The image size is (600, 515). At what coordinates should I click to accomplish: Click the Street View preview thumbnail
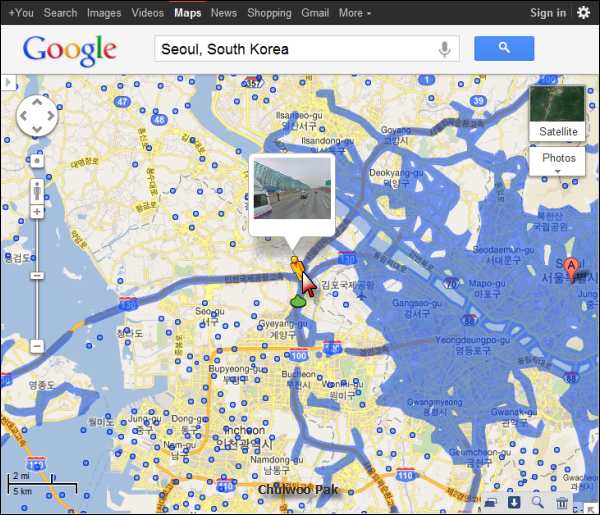(x=292, y=189)
